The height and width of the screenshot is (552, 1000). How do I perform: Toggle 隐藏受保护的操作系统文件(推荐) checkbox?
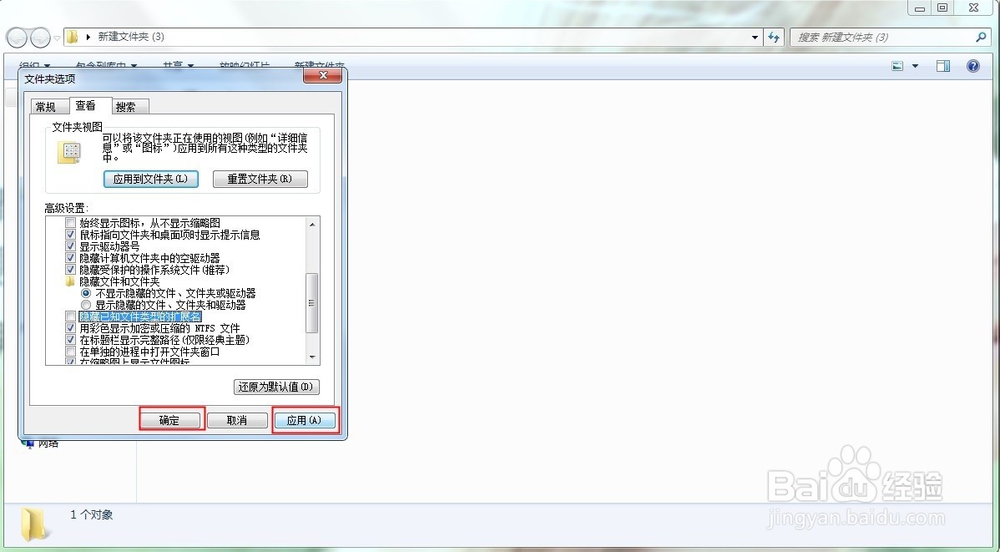click(x=71, y=270)
